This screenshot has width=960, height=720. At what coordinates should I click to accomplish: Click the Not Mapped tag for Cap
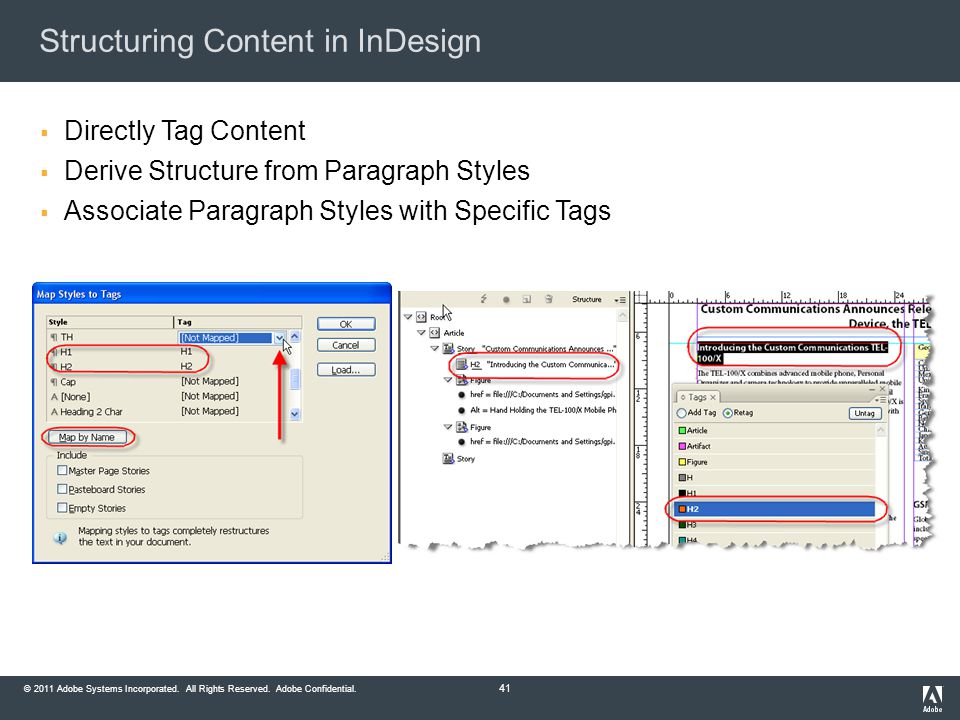coord(210,381)
